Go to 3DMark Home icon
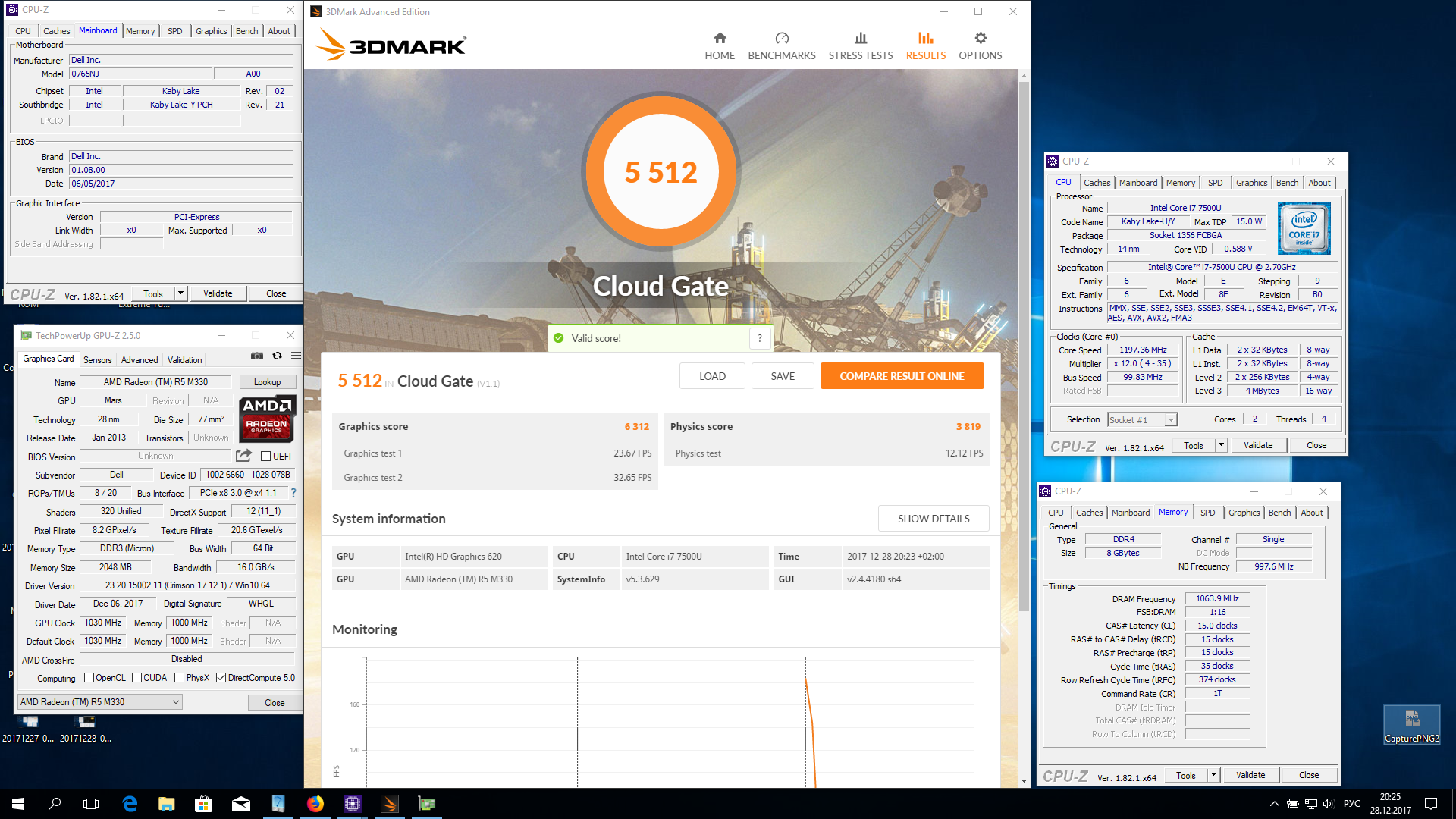 720,38
